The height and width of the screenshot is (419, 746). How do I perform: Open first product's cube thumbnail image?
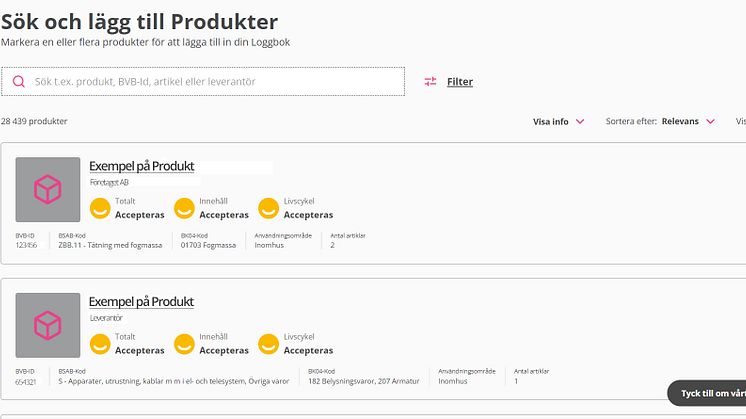click(x=48, y=189)
